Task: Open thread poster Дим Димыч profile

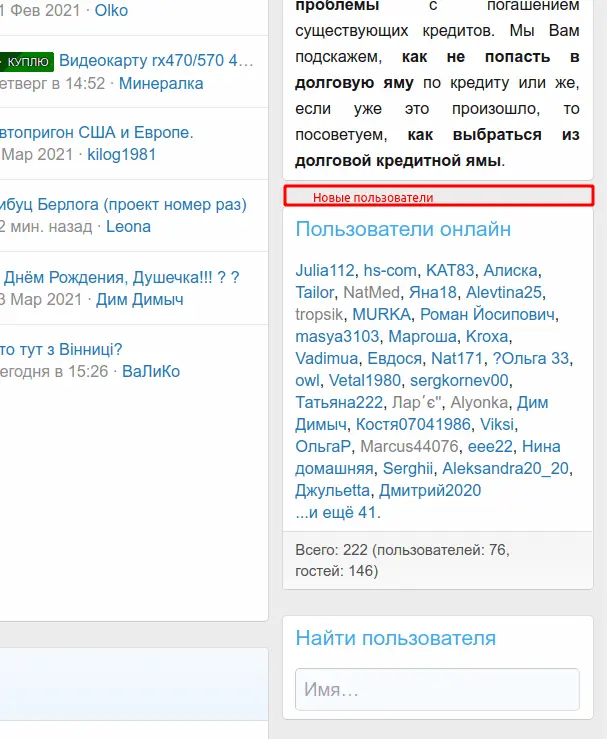Action: 140,300
